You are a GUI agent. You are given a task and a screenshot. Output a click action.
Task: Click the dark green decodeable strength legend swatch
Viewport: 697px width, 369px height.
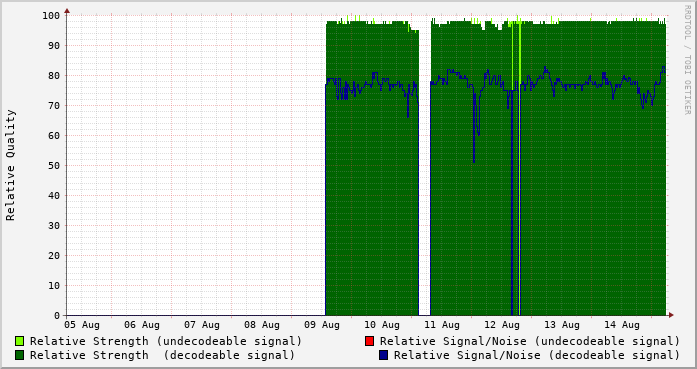coord(20,355)
